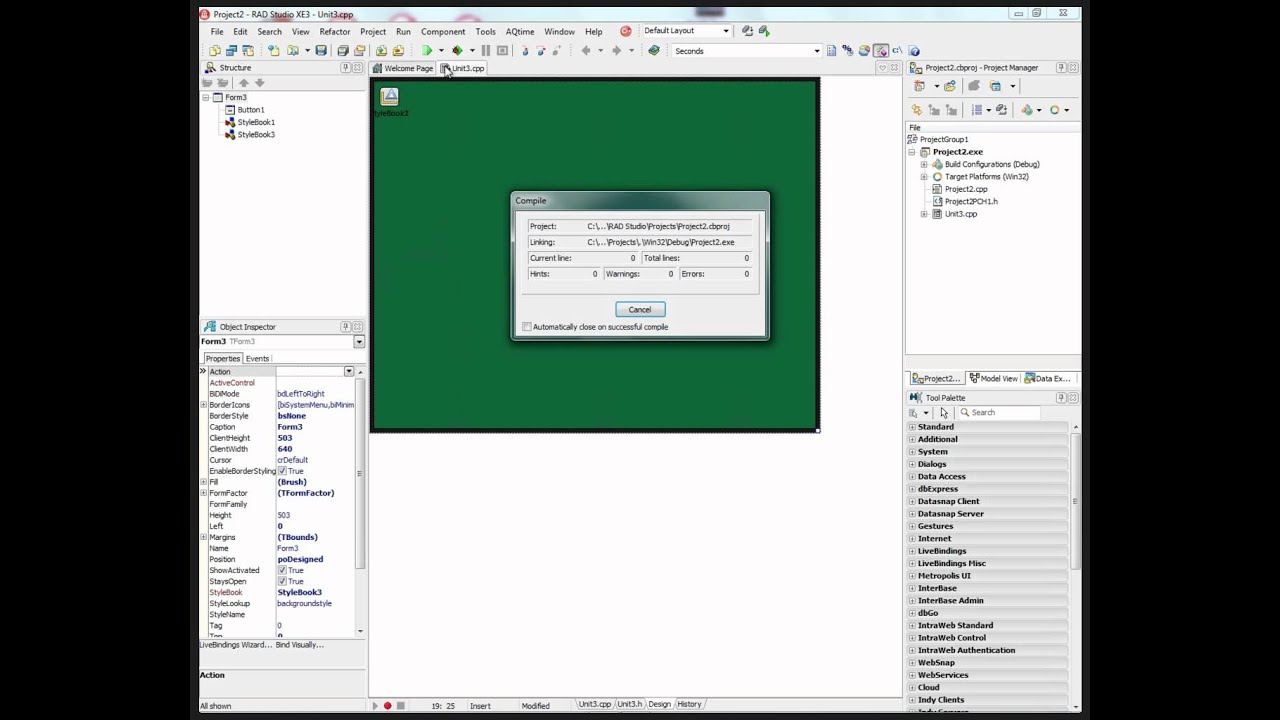
Task: Click the red circular icon beside Help menu
Action: tap(626, 31)
